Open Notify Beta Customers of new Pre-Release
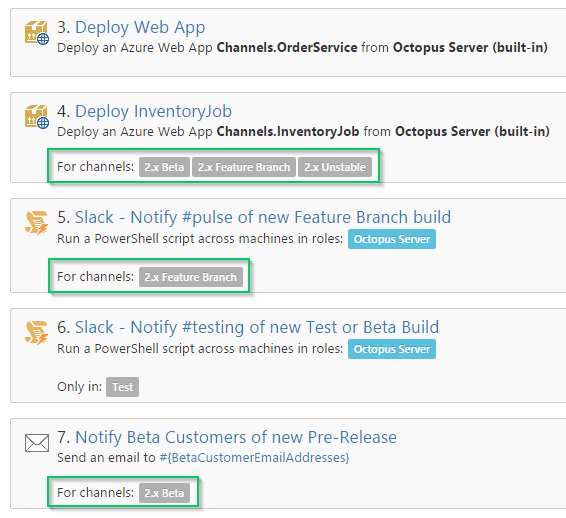 pos(236,438)
